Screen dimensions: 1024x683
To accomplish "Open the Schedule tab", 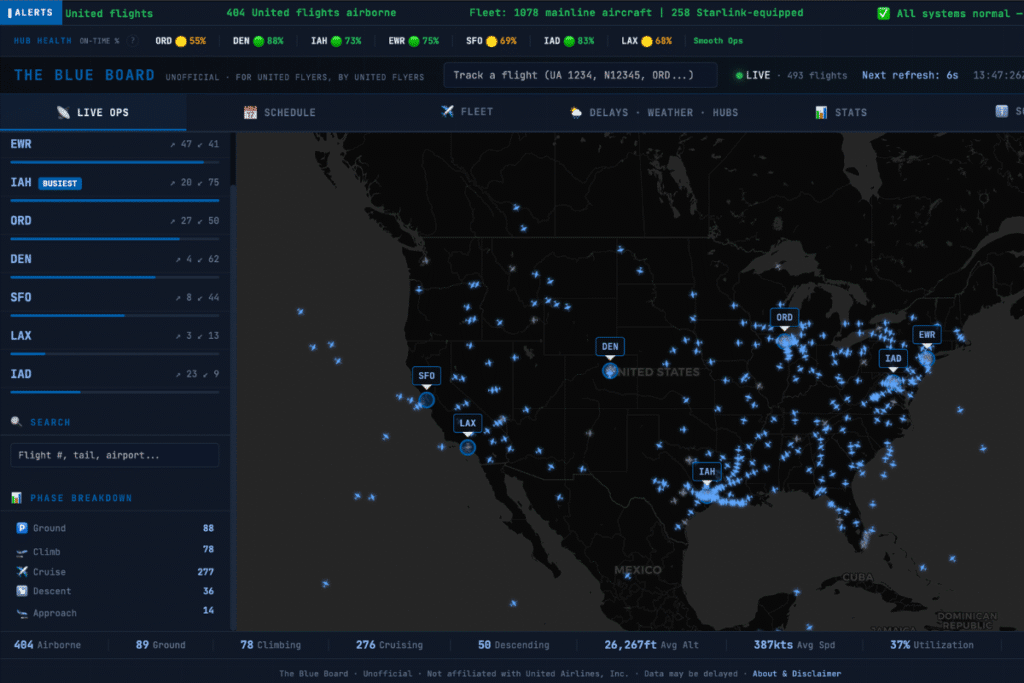I will (x=280, y=112).
